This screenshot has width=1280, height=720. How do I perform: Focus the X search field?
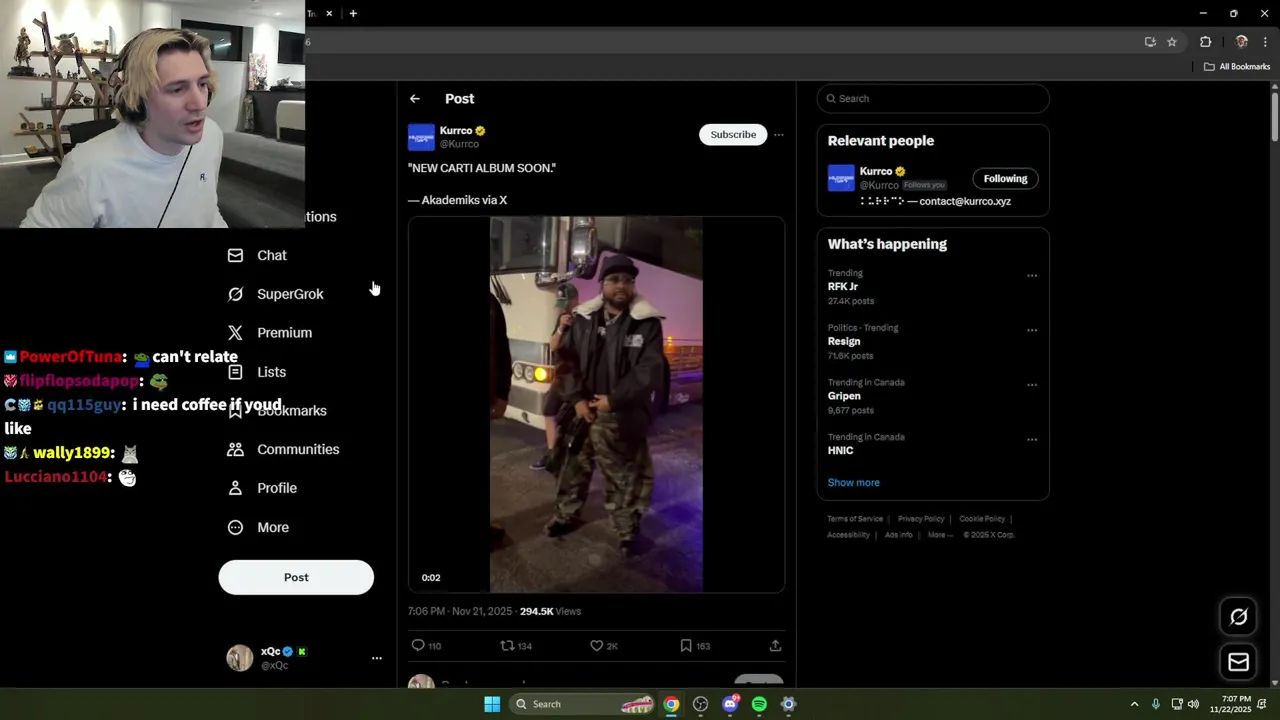[x=933, y=99]
